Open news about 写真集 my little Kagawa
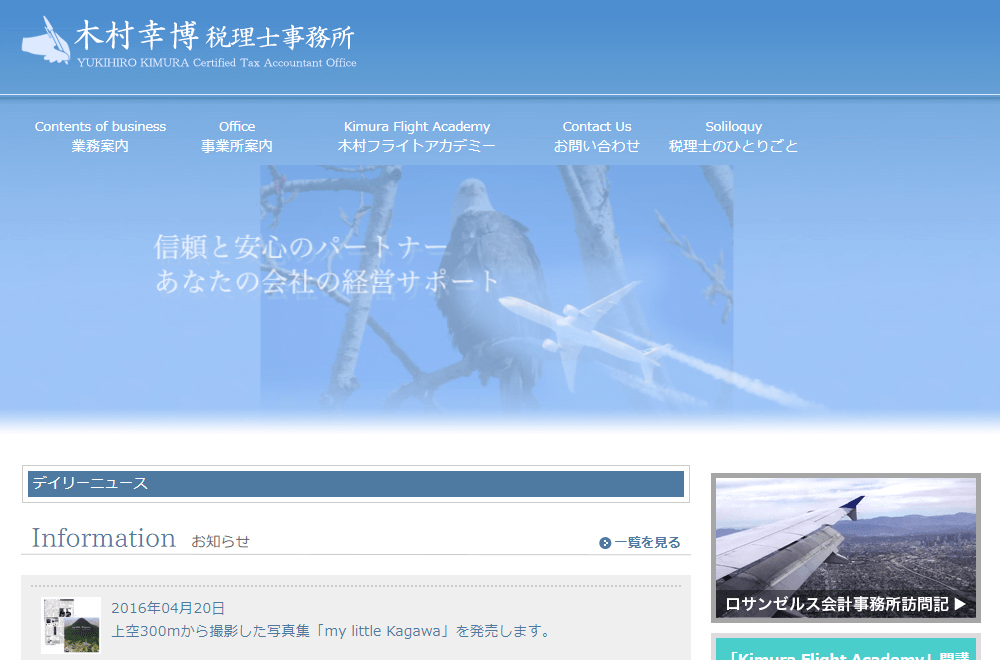The height and width of the screenshot is (660, 1000). 332,631
